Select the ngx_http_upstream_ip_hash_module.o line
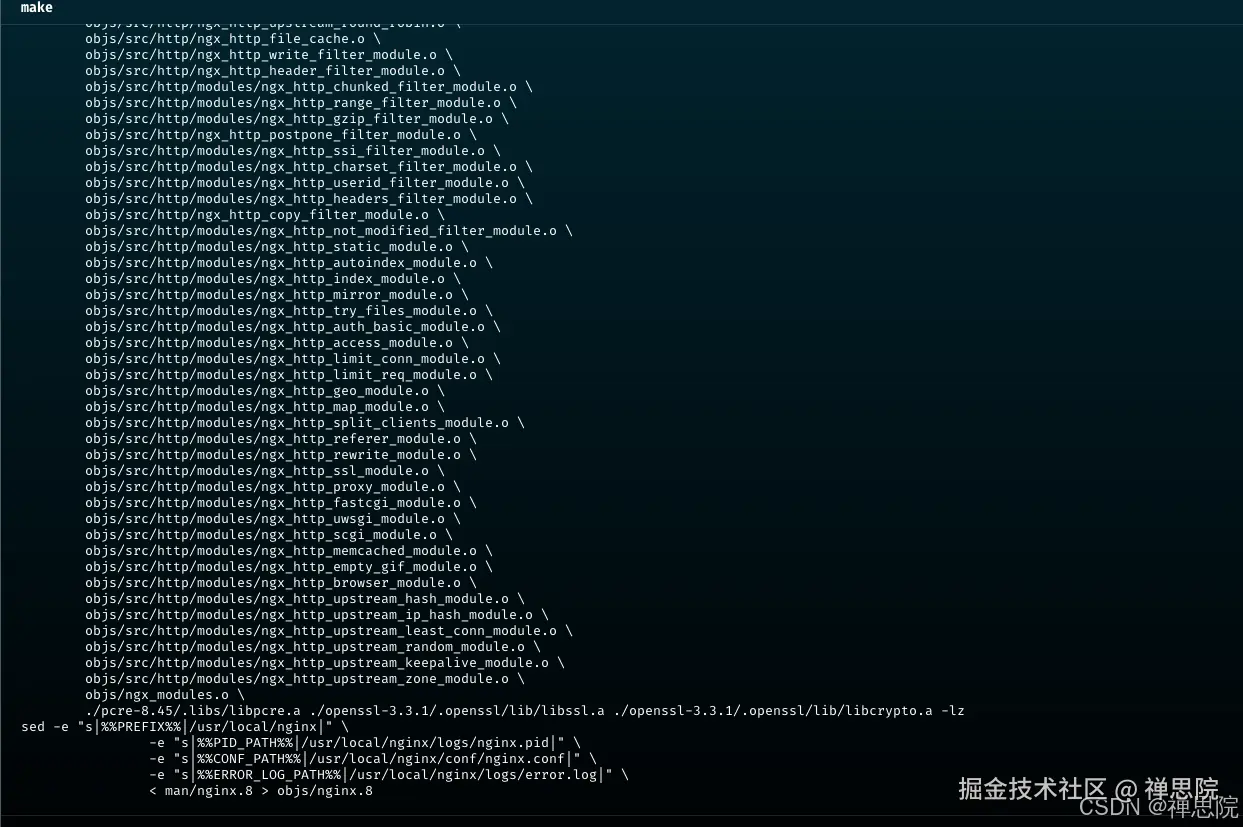Image resolution: width=1243 pixels, height=827 pixels. [x=316, y=615]
